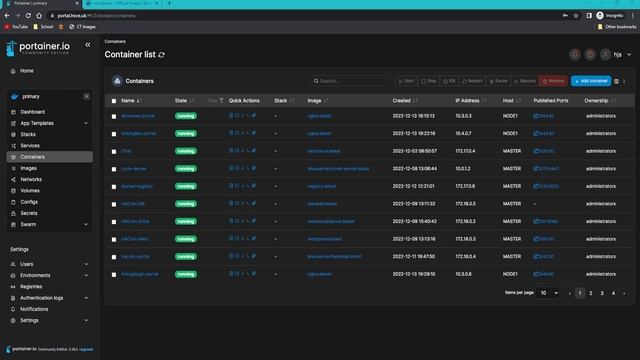
Task: Select Containers in the sidebar menu
Action: (x=50, y=157)
